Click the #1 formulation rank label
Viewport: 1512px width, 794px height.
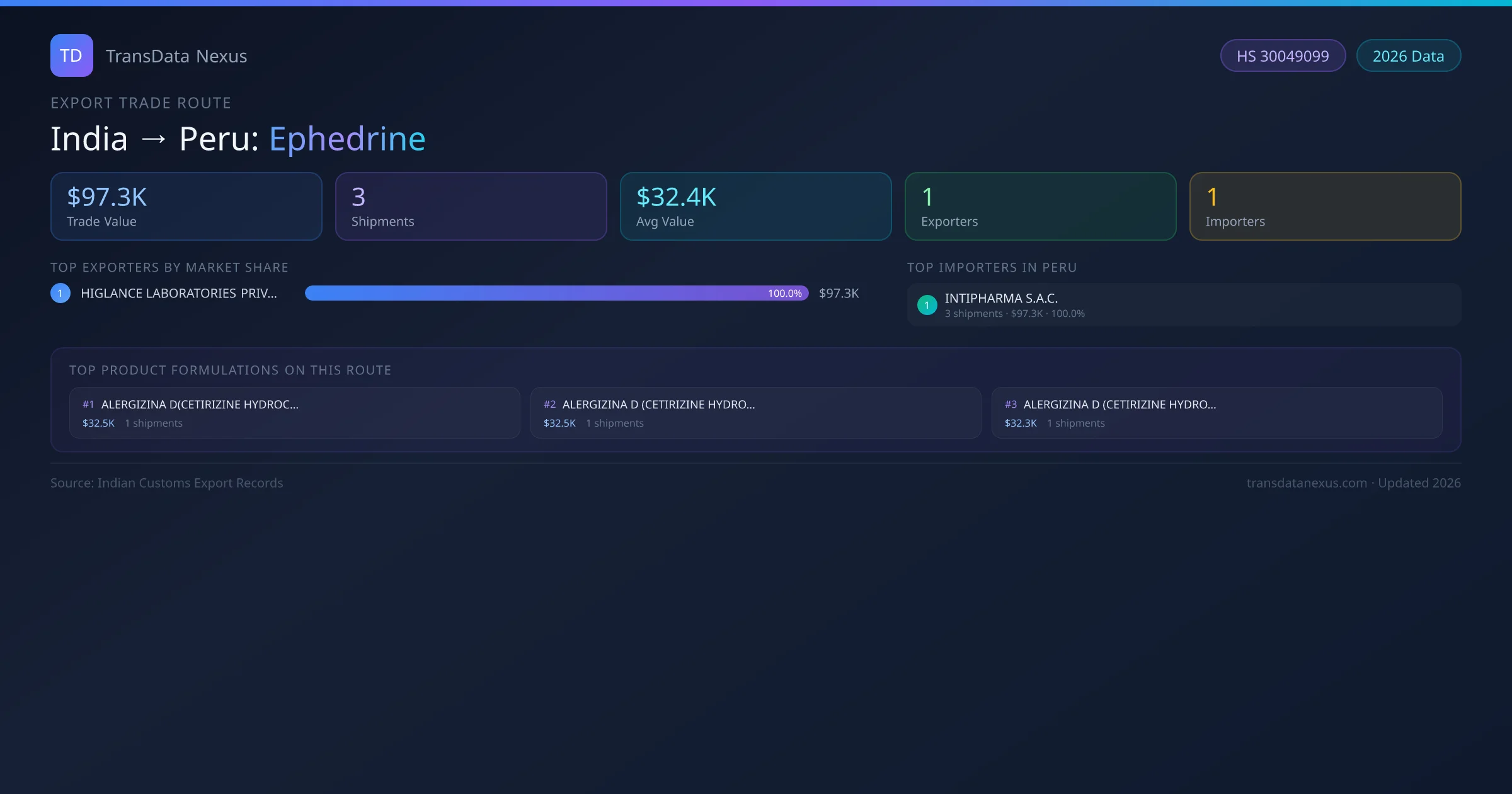[x=88, y=405]
